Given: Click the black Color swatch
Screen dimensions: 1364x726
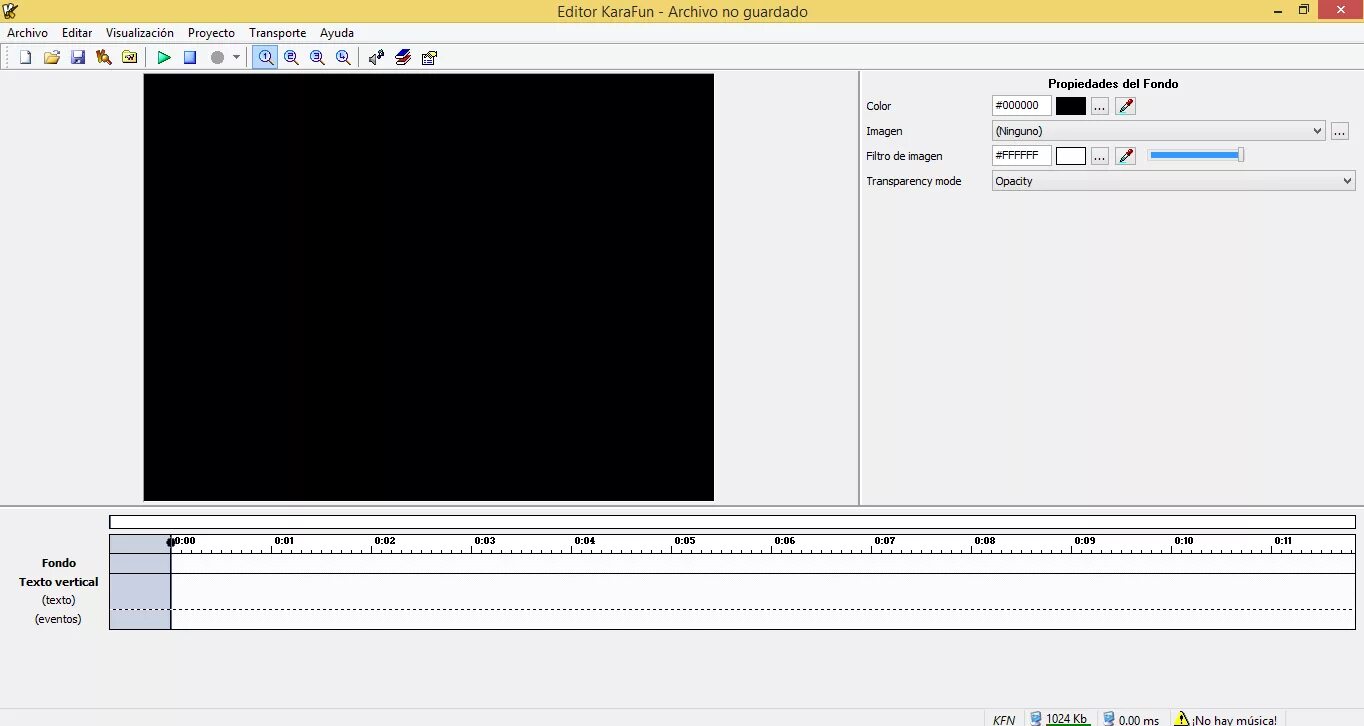Looking at the screenshot, I should tap(1071, 106).
